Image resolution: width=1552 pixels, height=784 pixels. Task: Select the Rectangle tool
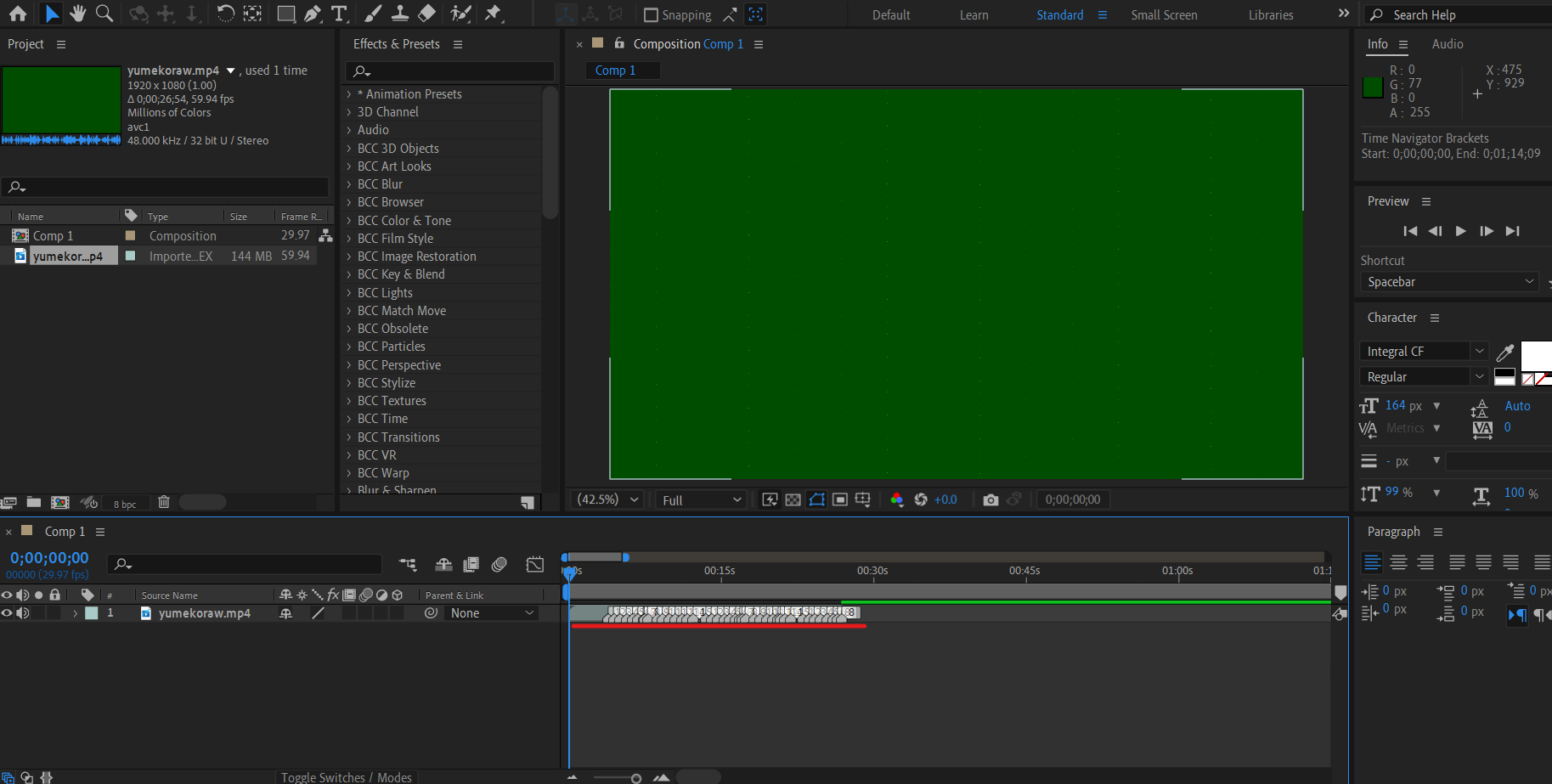pyautogui.click(x=286, y=14)
